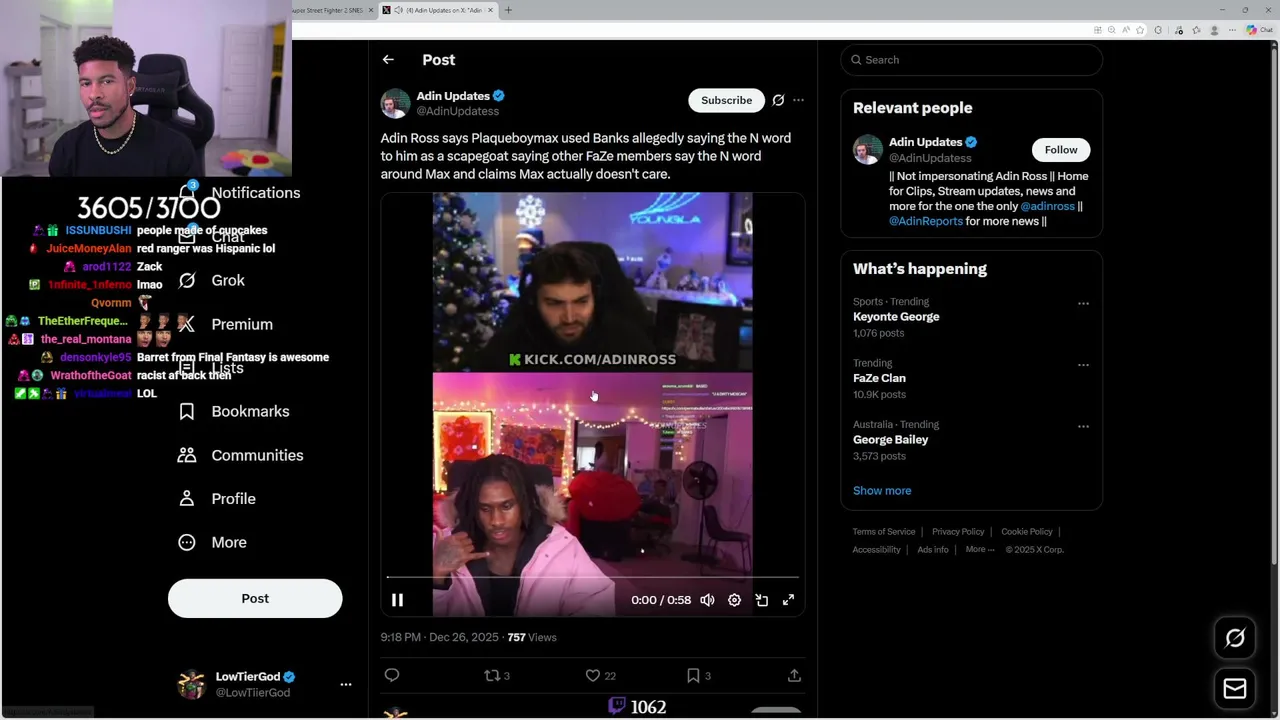Open the Premium sidebar item

224,324
